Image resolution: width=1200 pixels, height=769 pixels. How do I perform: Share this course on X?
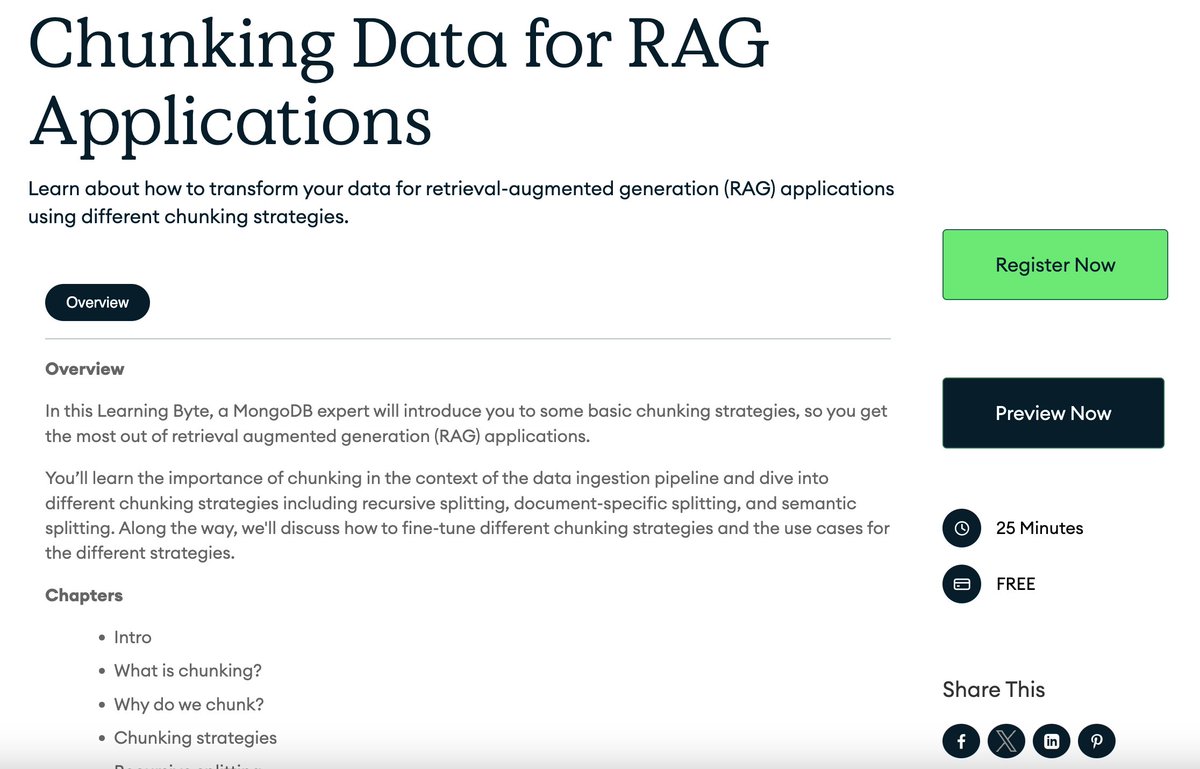click(x=1006, y=741)
